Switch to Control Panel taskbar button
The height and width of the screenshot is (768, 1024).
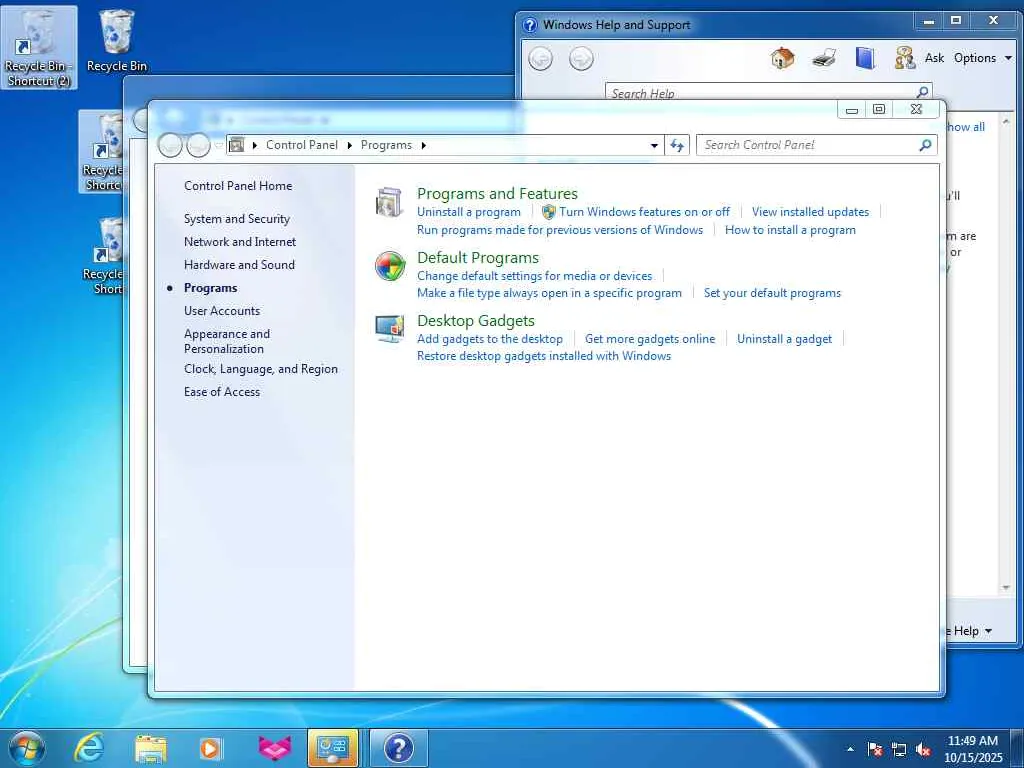coord(333,748)
